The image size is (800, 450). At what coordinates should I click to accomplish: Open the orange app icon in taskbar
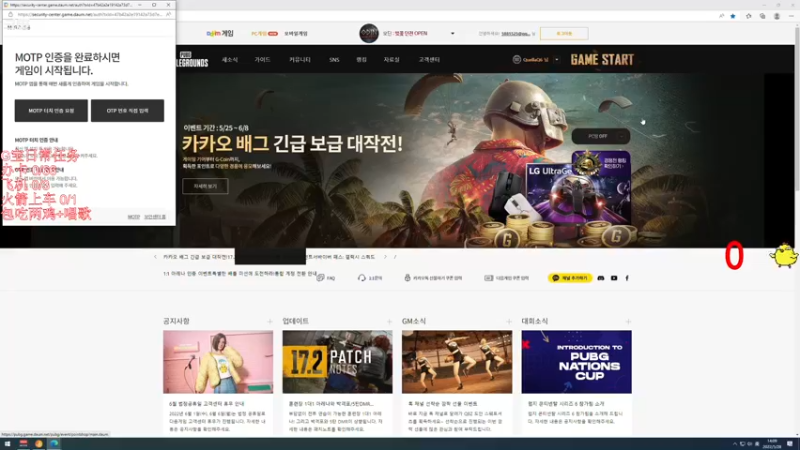(39, 443)
